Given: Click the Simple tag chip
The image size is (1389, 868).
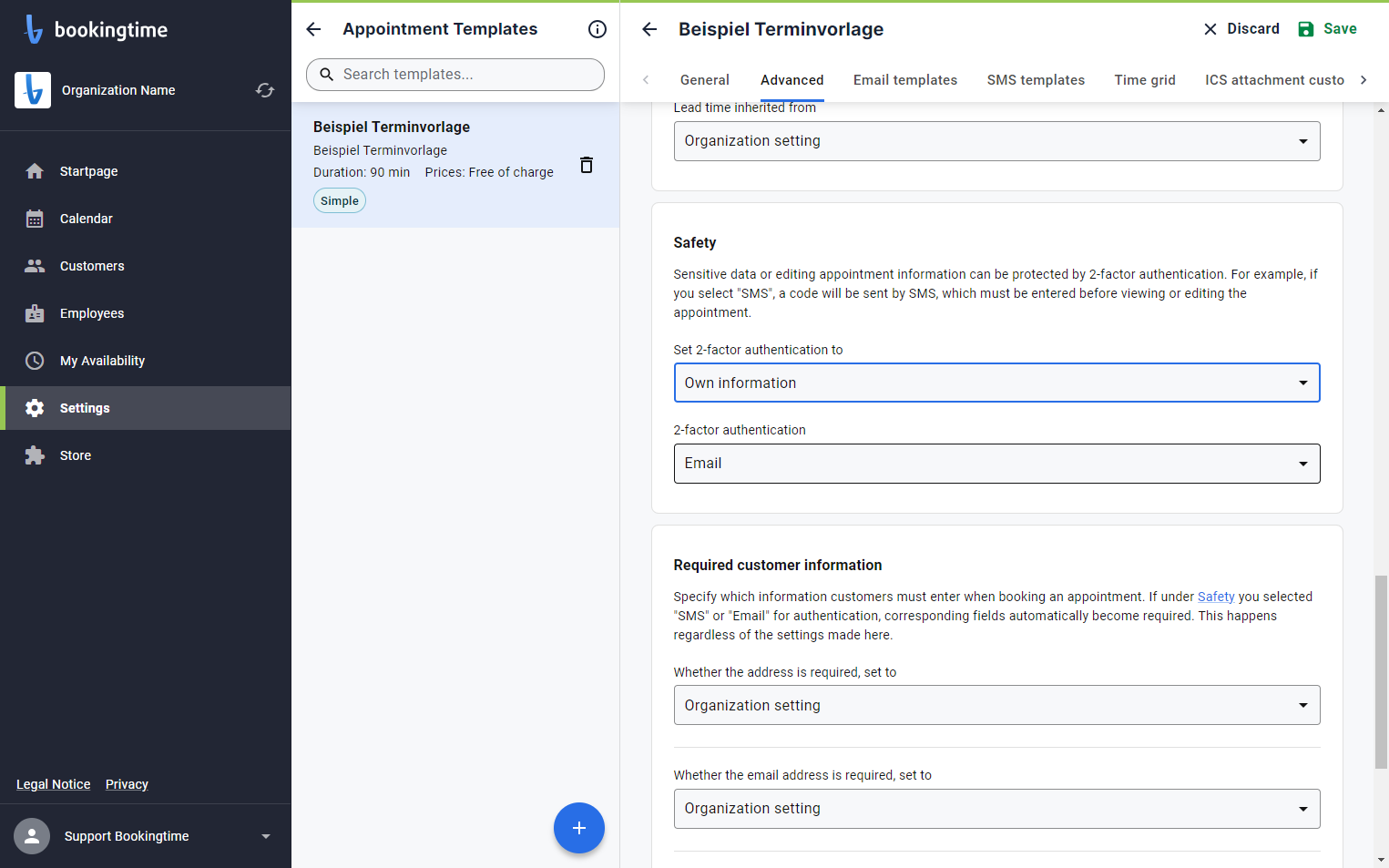Looking at the screenshot, I should [340, 200].
